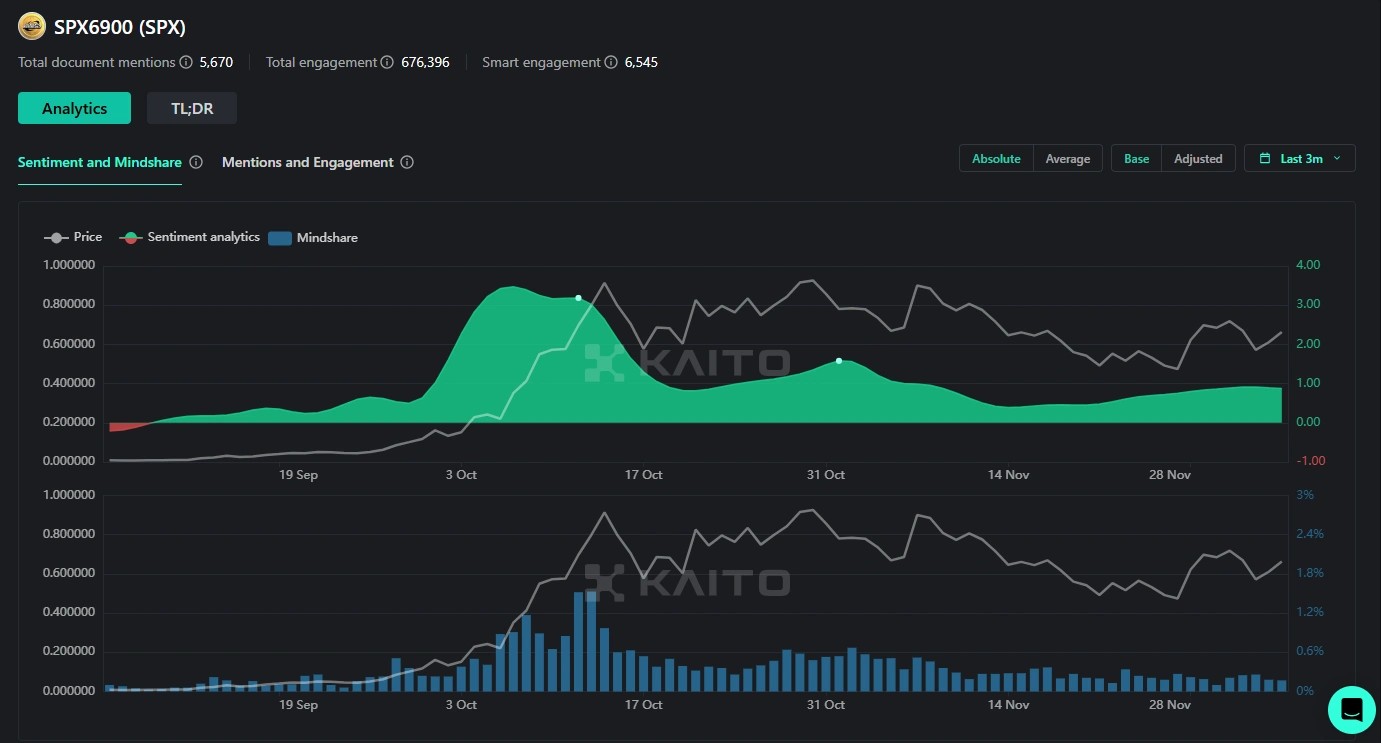1381x743 pixels.
Task: Switch to Average view mode
Action: click(x=1067, y=158)
